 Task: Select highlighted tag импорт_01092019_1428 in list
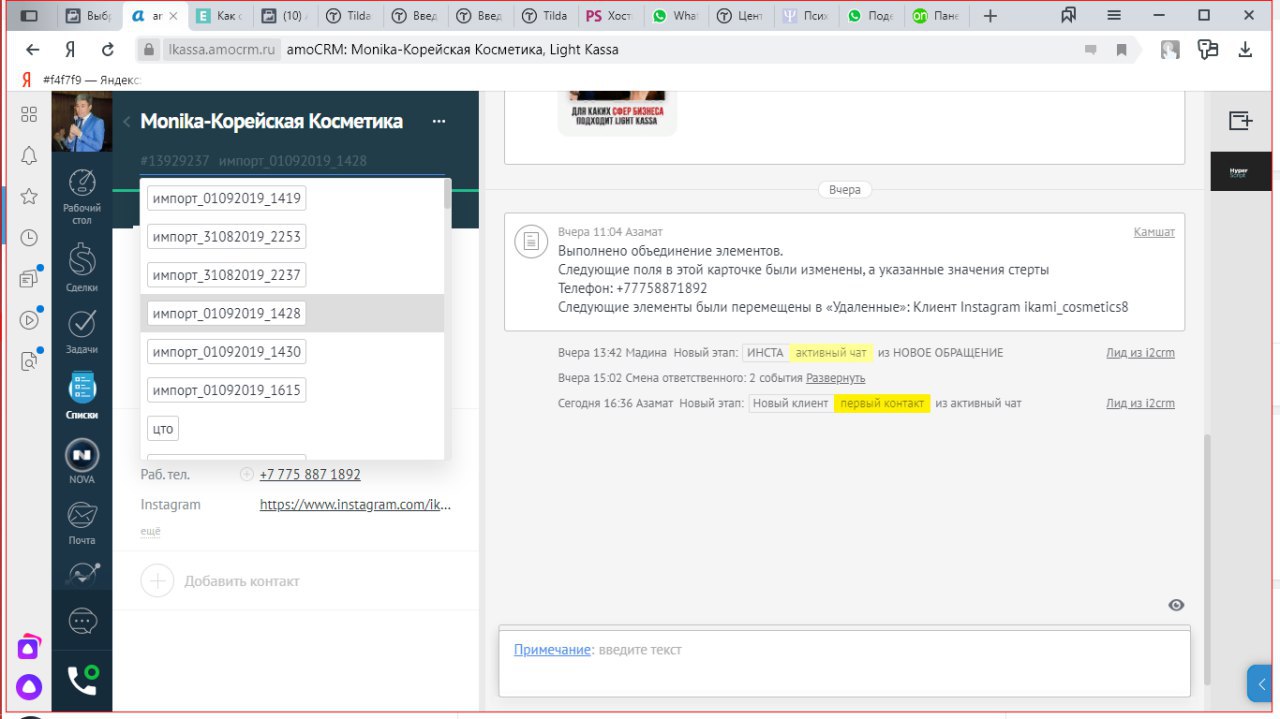[x=226, y=313]
